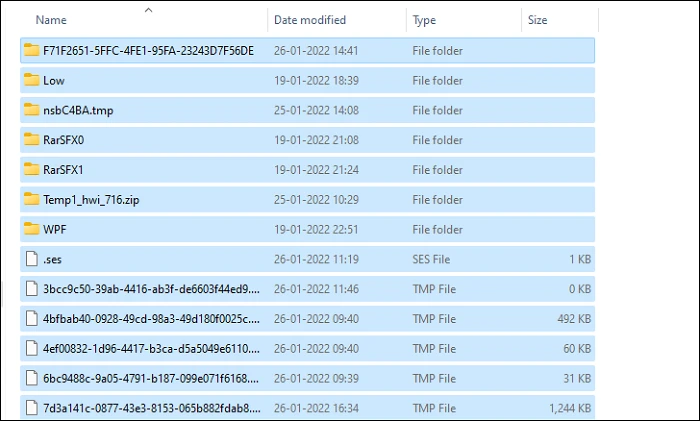Viewport: 700px width, 421px height.
Task: Sort files by Size column header
Action: click(x=538, y=20)
